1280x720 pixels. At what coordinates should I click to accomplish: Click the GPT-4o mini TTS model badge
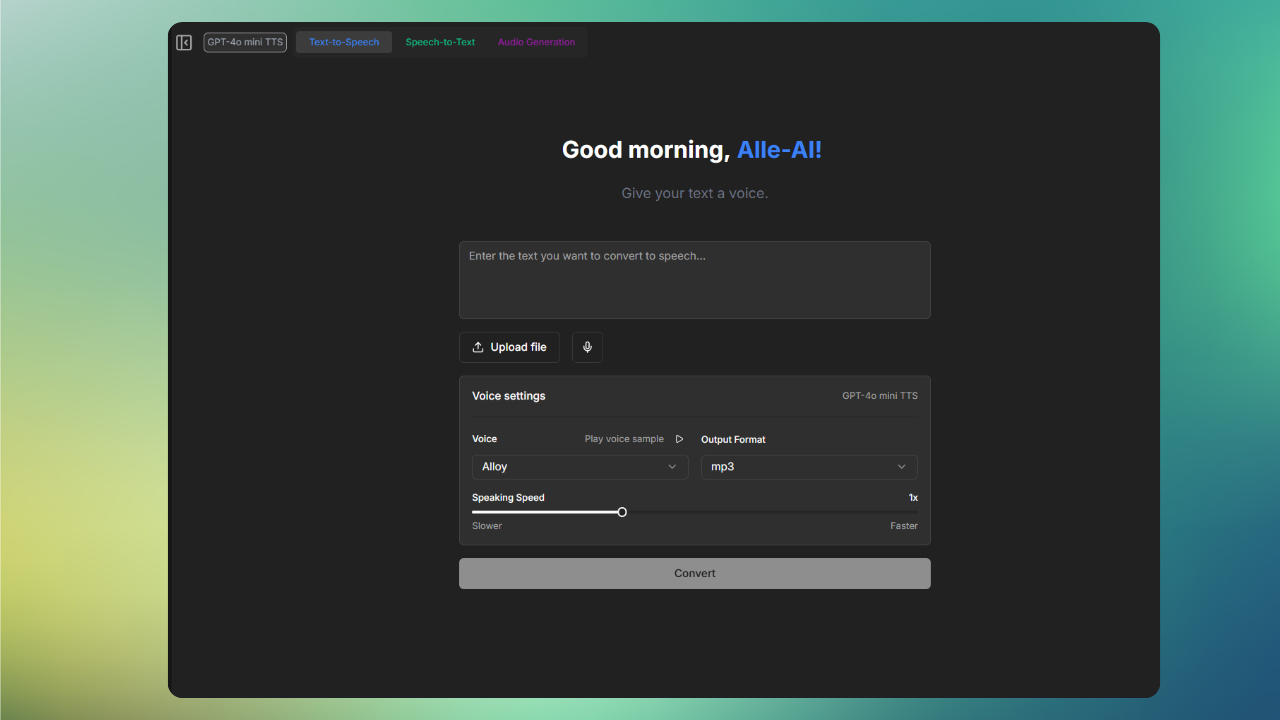245,42
